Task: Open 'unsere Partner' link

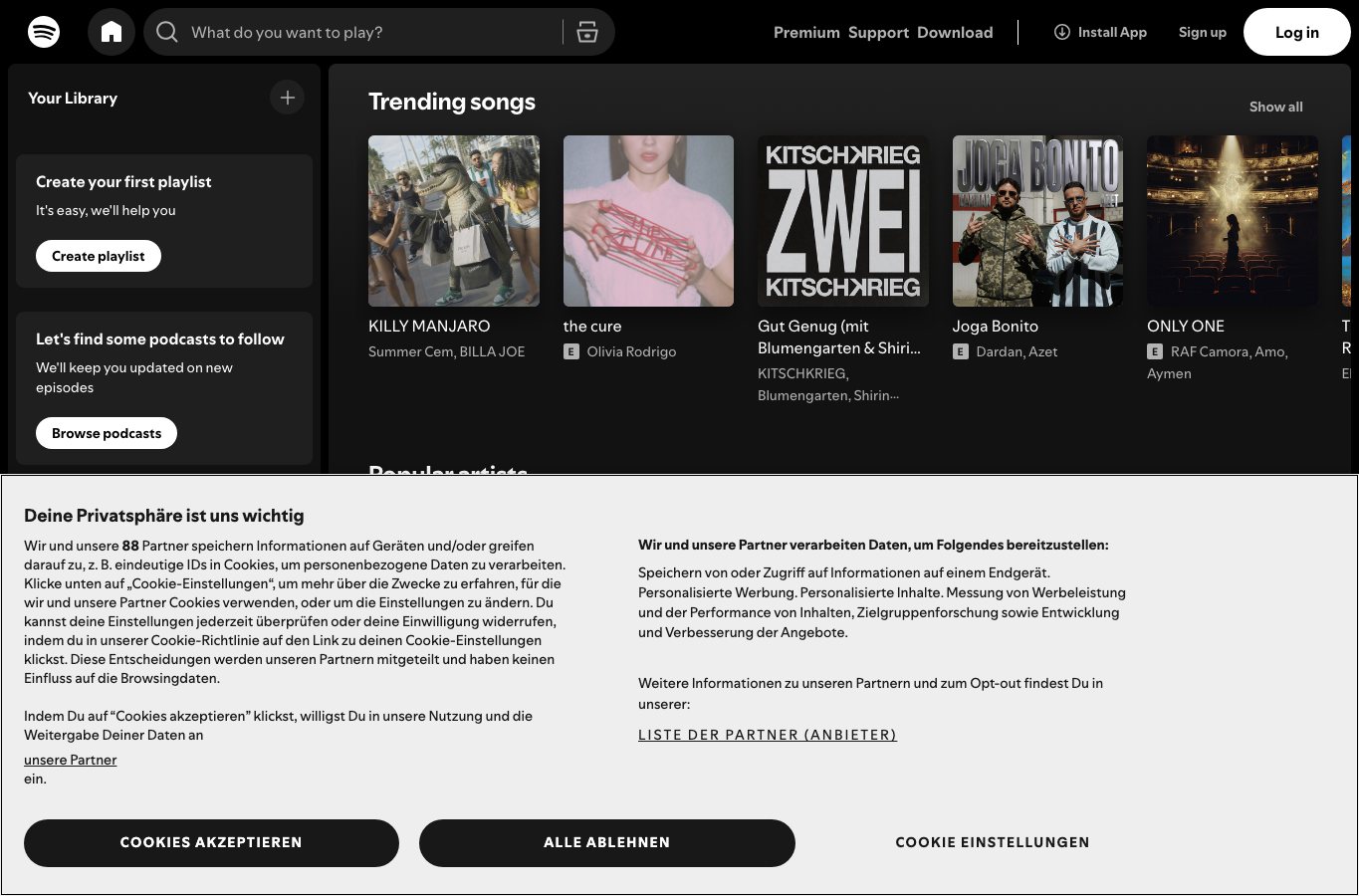Action: (x=71, y=760)
